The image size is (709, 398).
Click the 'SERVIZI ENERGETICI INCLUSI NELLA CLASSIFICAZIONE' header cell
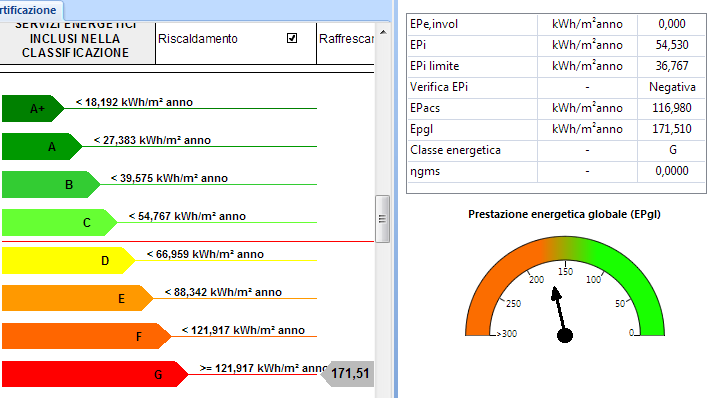pyautogui.click(x=76, y=43)
